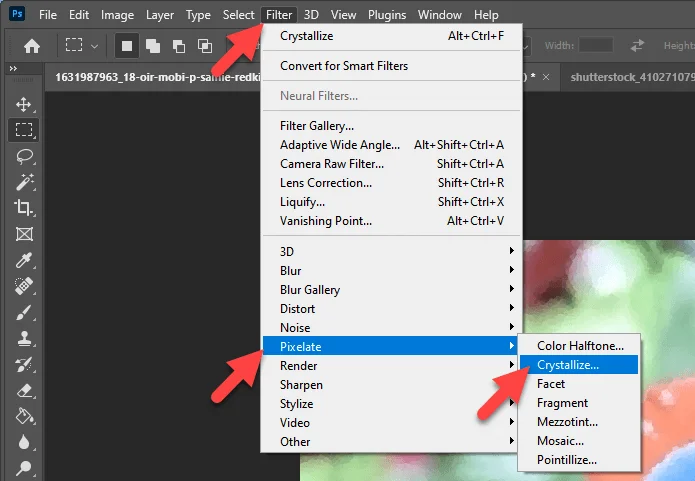
Task: Open Liquify filter
Action: pos(392,202)
